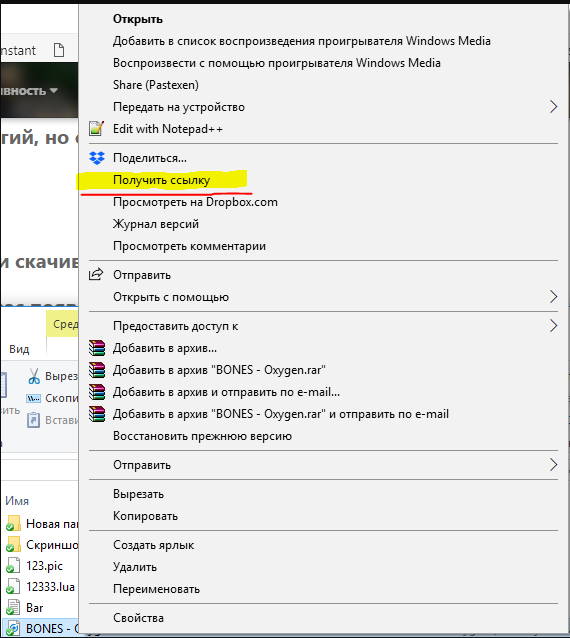570x638 pixels.
Task: Expand the Передать на устройство submenu arrow
Action: click(x=553, y=107)
